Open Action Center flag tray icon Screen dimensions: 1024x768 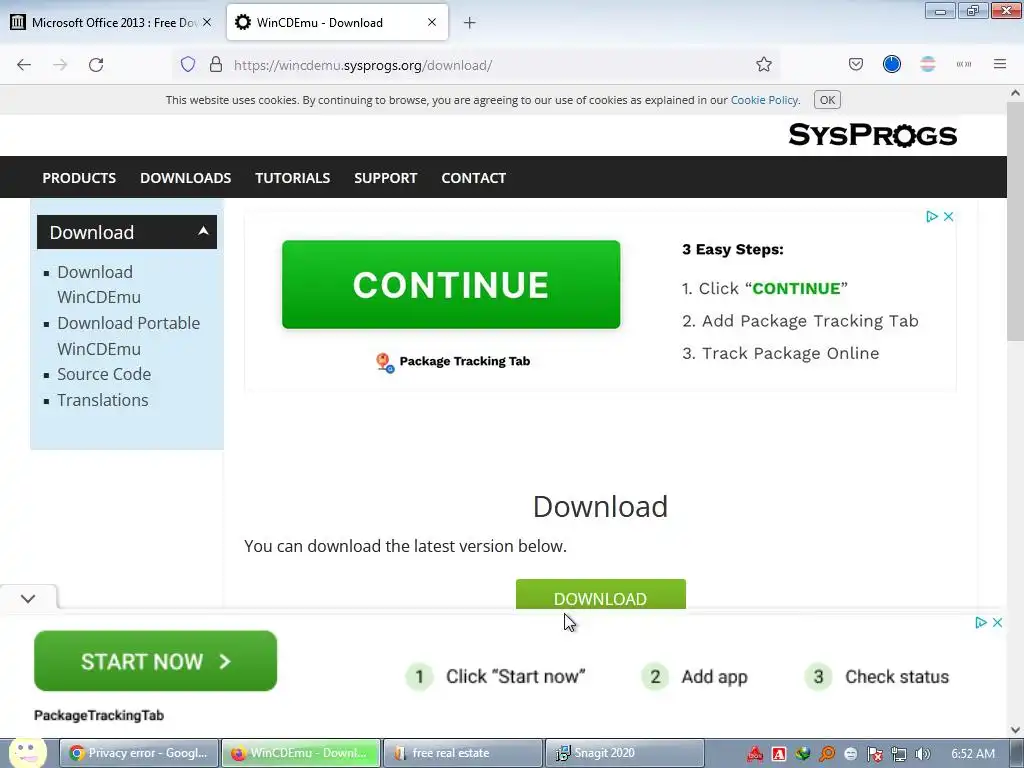[874, 754]
